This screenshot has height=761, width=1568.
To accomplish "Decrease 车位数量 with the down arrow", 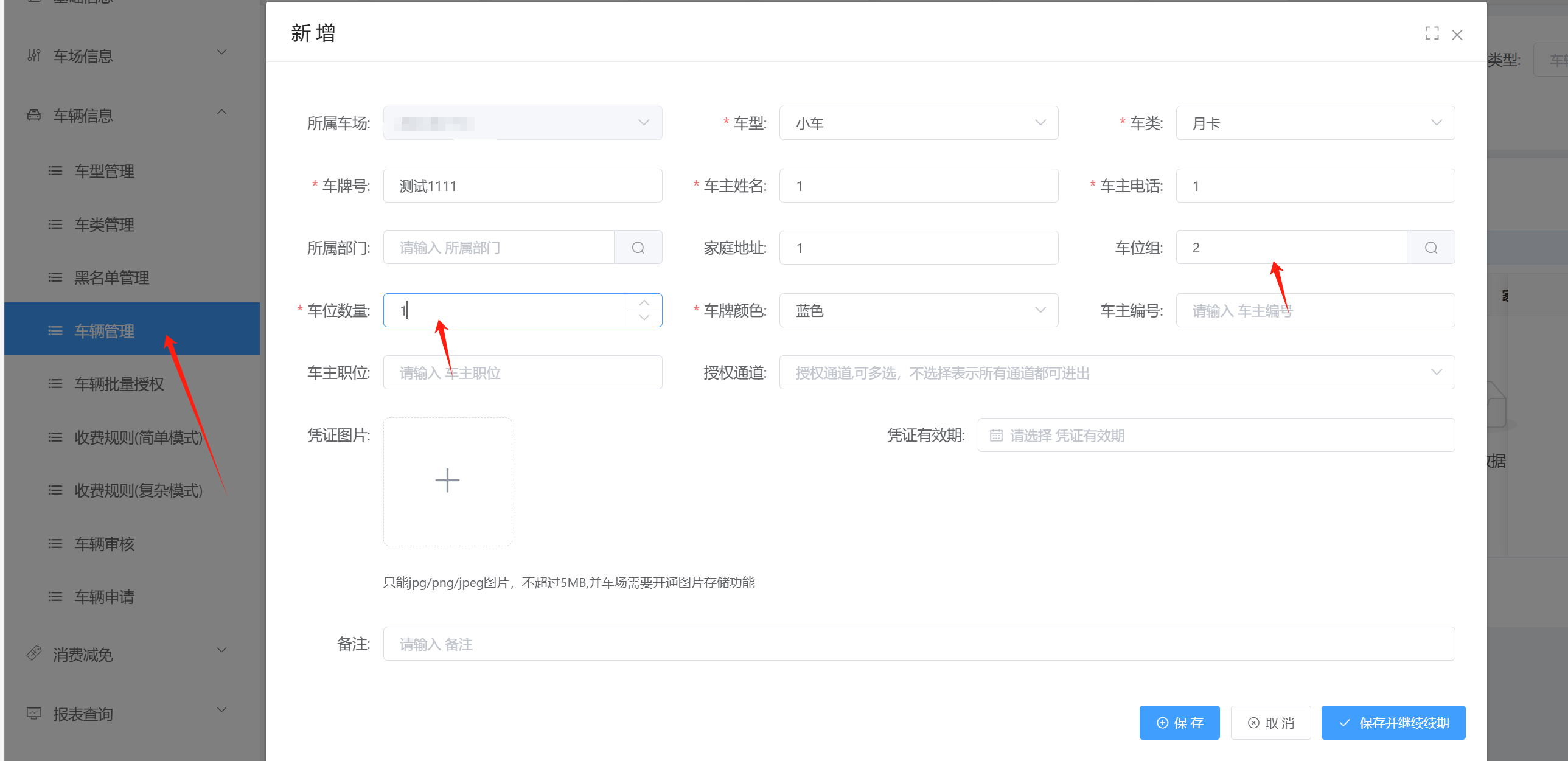I will point(644,318).
